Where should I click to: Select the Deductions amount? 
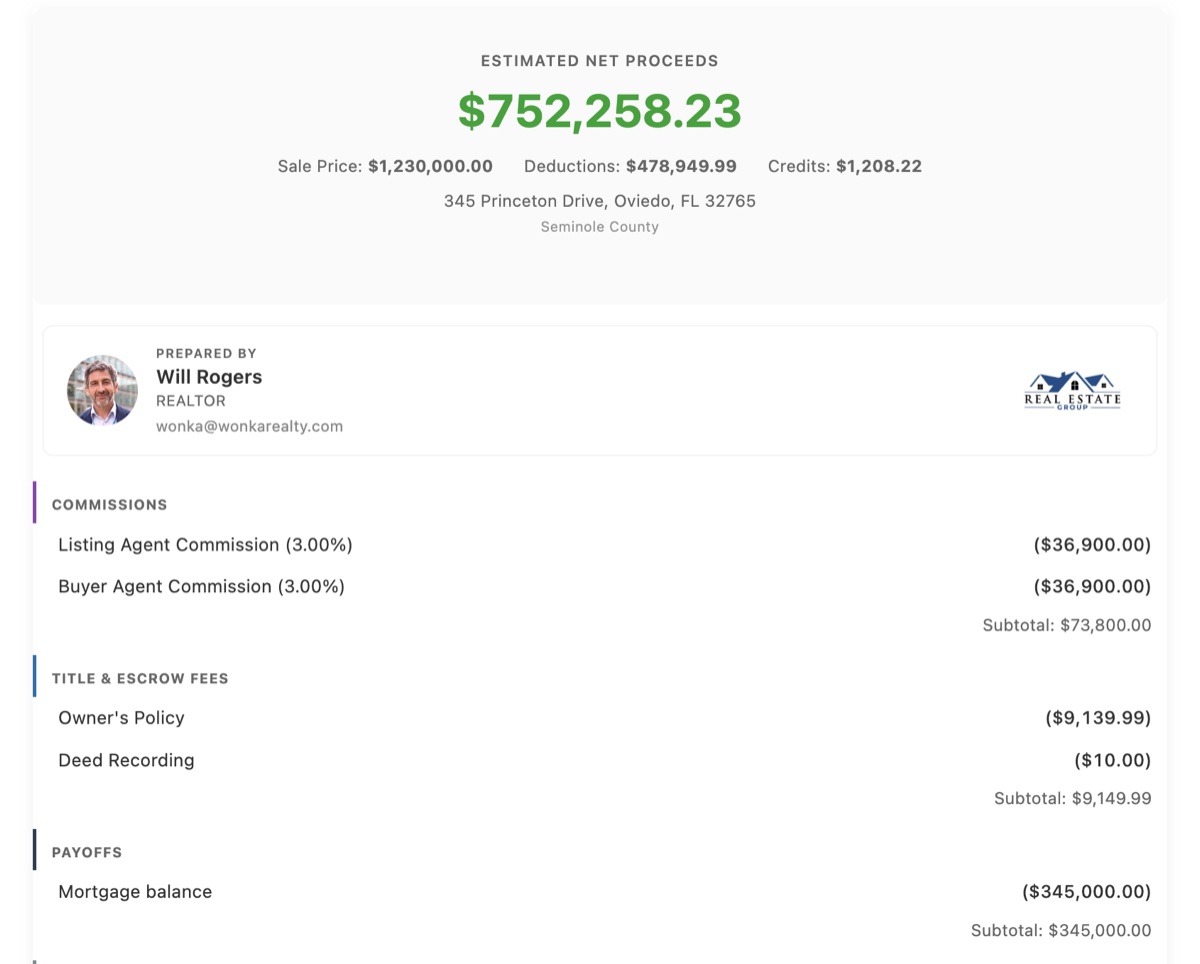pyautogui.click(x=680, y=166)
